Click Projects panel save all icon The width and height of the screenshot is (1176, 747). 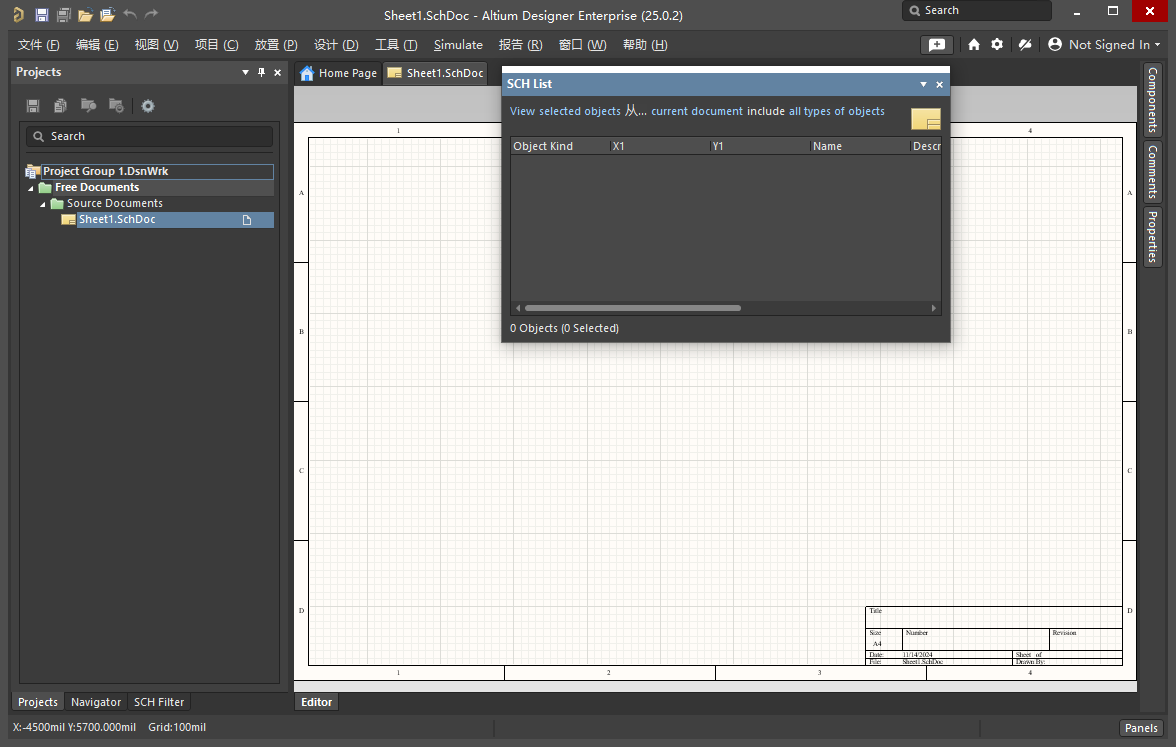pyautogui.click(x=61, y=106)
